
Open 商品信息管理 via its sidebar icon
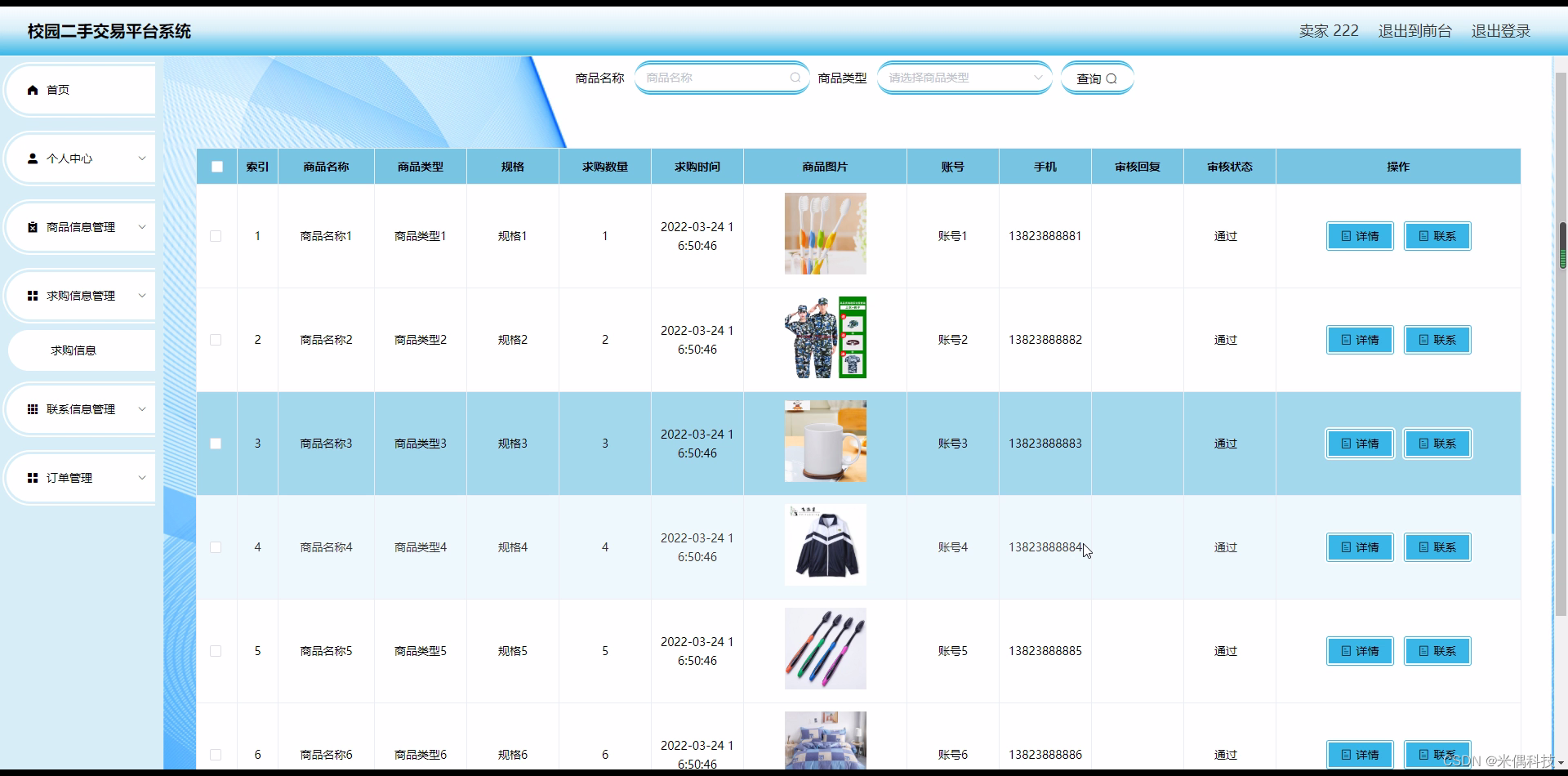pos(33,227)
